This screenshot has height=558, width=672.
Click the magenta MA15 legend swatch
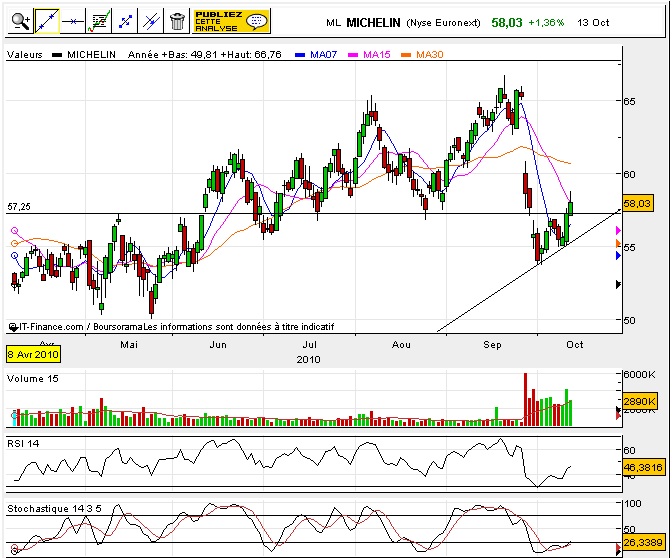click(x=353, y=55)
